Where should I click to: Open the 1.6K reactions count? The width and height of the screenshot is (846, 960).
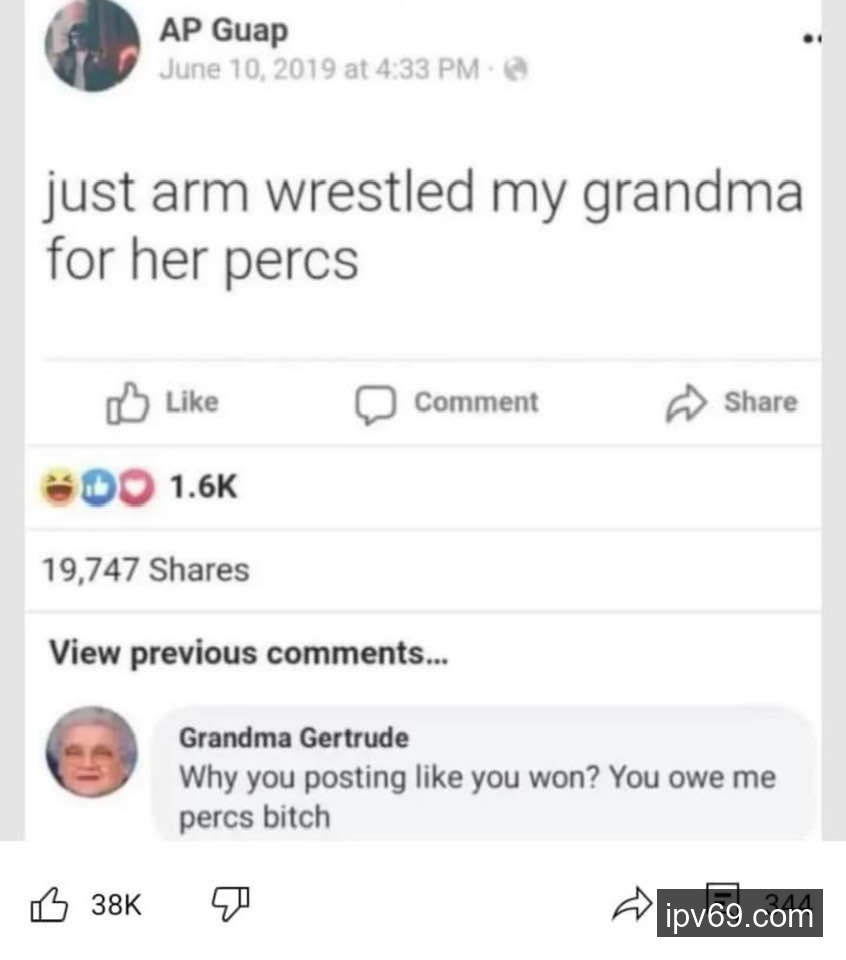(x=203, y=487)
